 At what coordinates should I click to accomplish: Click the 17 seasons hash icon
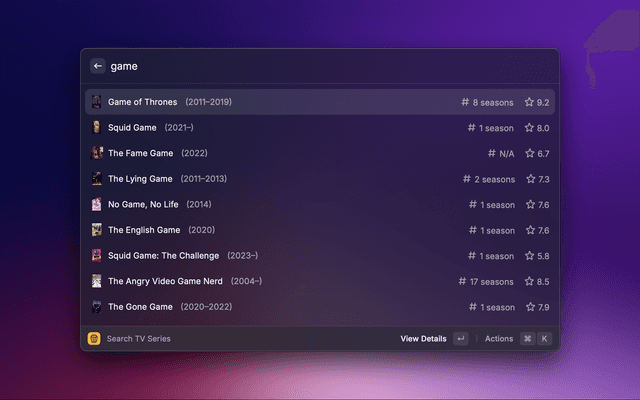pos(462,281)
